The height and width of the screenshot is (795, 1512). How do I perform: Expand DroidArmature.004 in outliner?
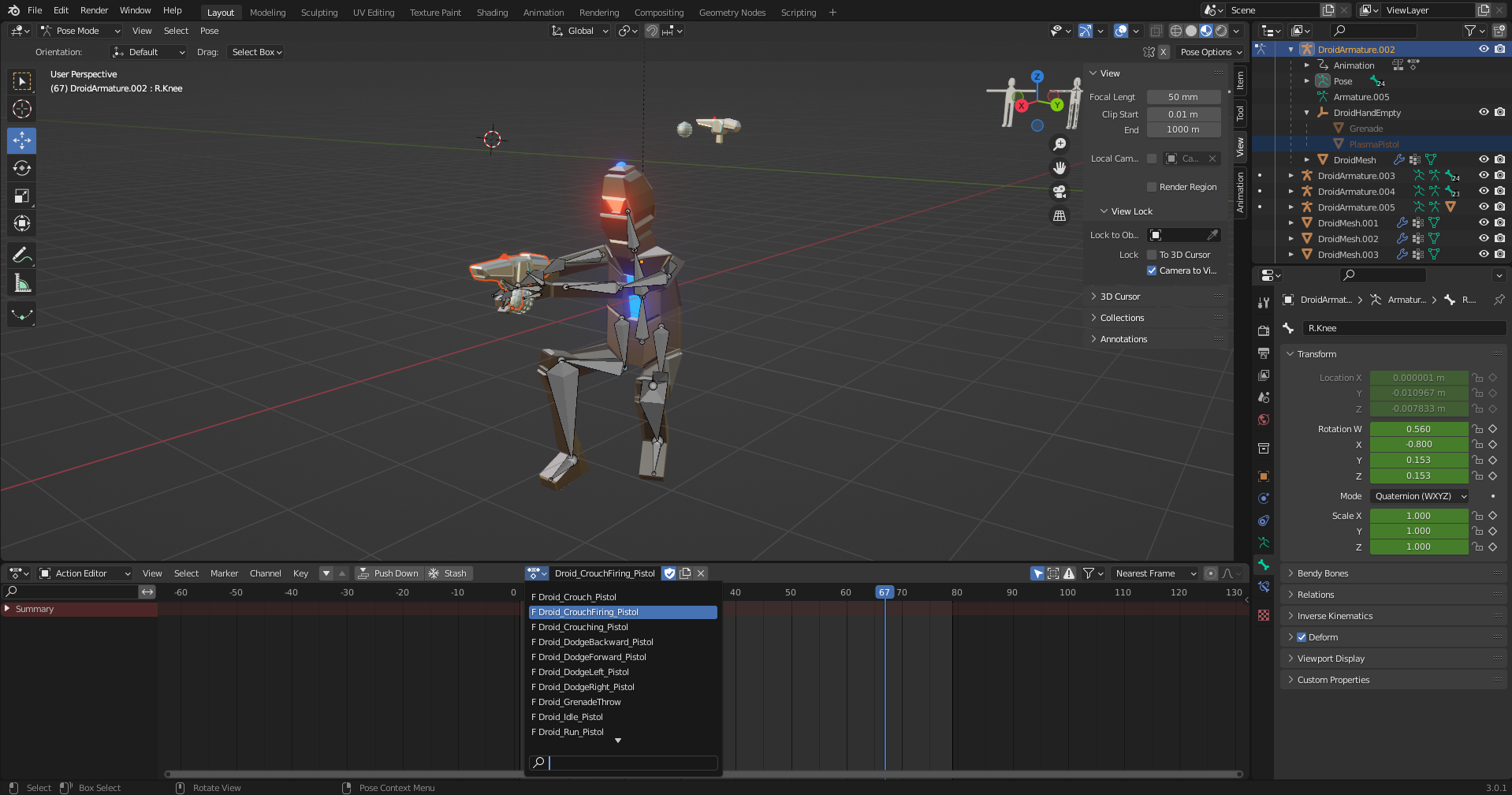point(1290,192)
